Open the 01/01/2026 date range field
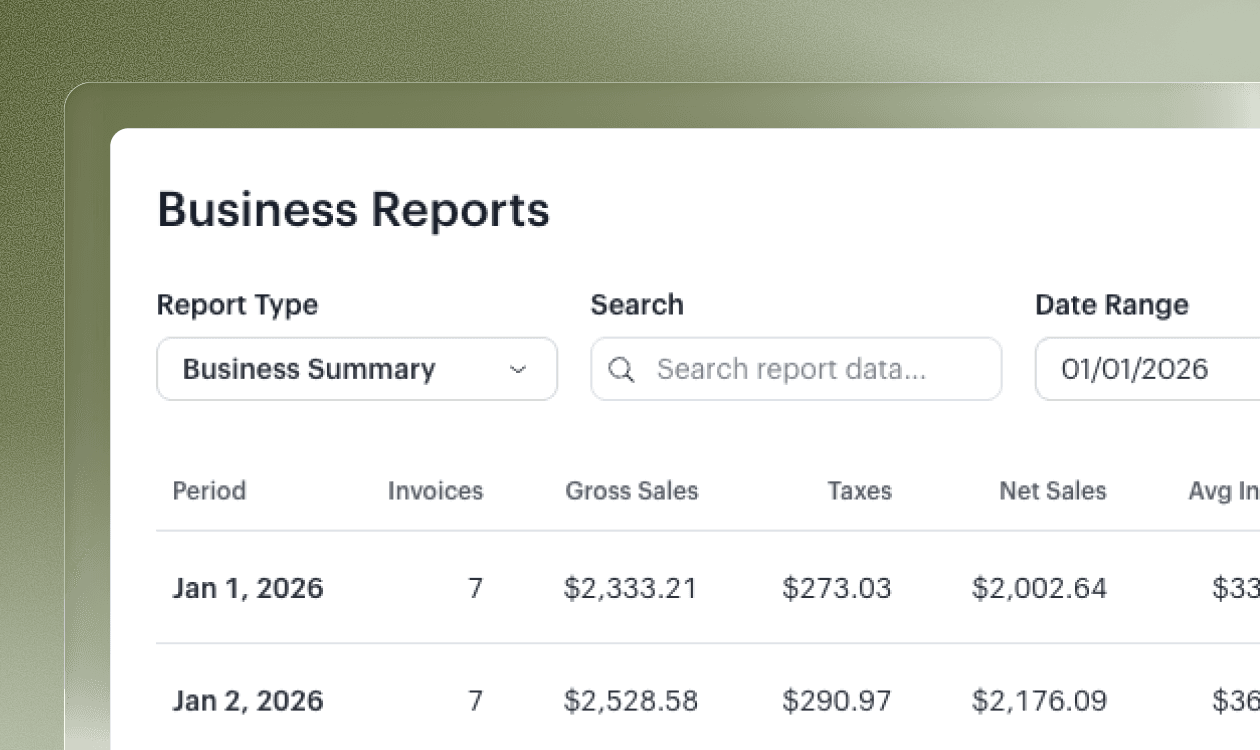 click(1148, 369)
